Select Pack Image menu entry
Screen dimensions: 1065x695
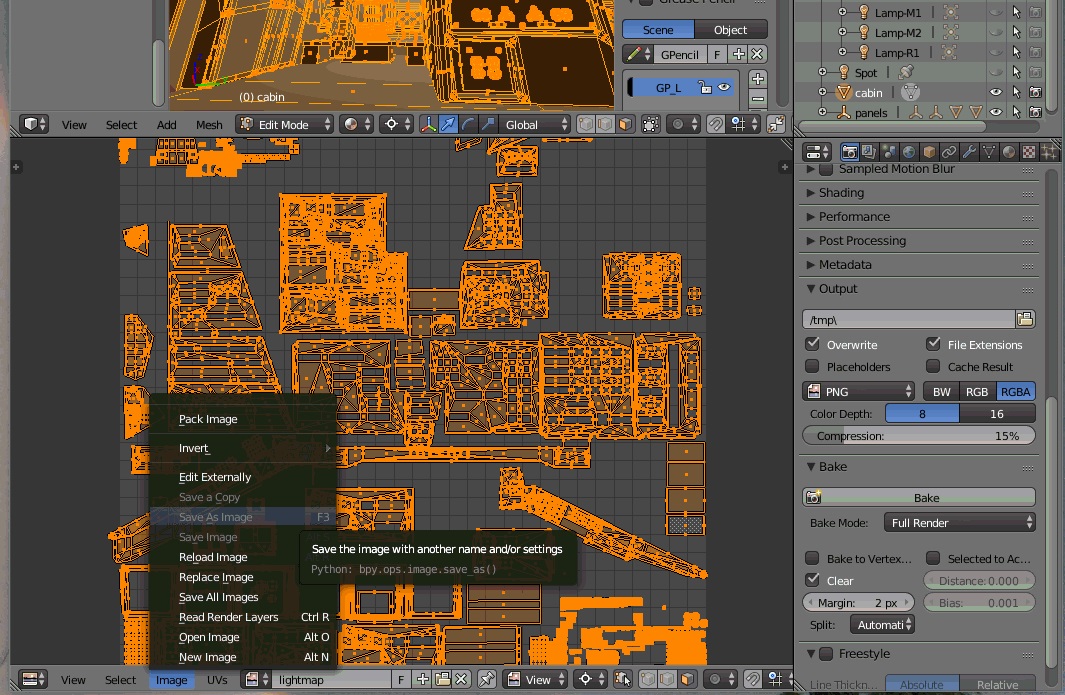pyautogui.click(x=208, y=419)
